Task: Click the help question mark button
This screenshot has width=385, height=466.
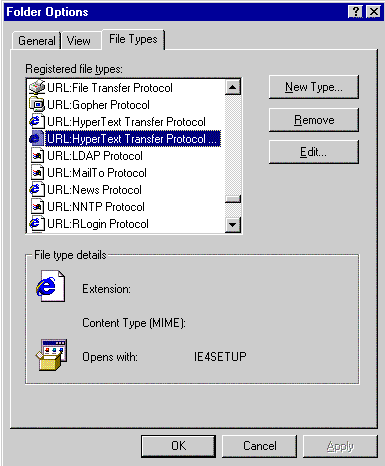Action: [x=356, y=12]
